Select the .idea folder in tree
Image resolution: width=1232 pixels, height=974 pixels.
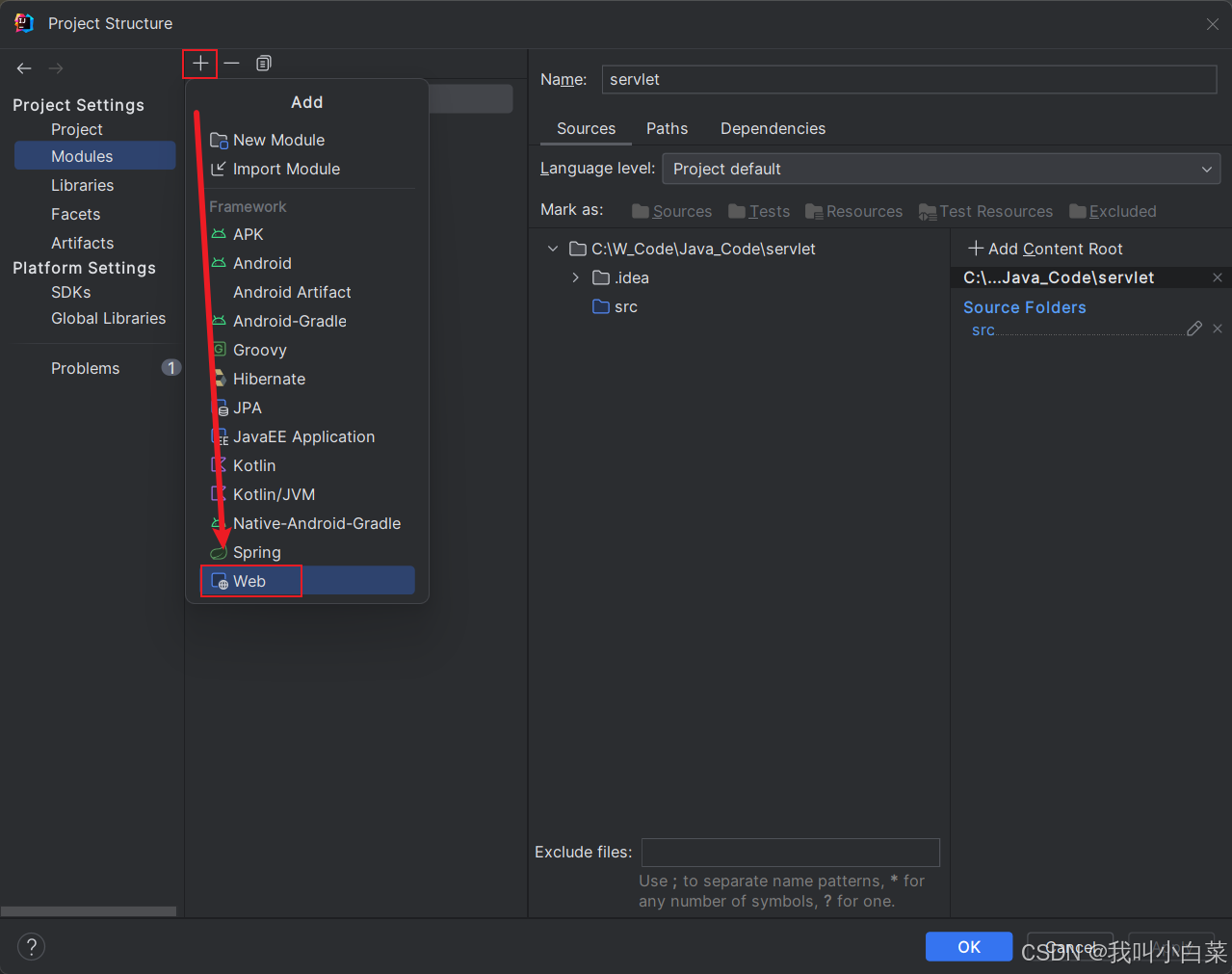pyautogui.click(x=620, y=277)
